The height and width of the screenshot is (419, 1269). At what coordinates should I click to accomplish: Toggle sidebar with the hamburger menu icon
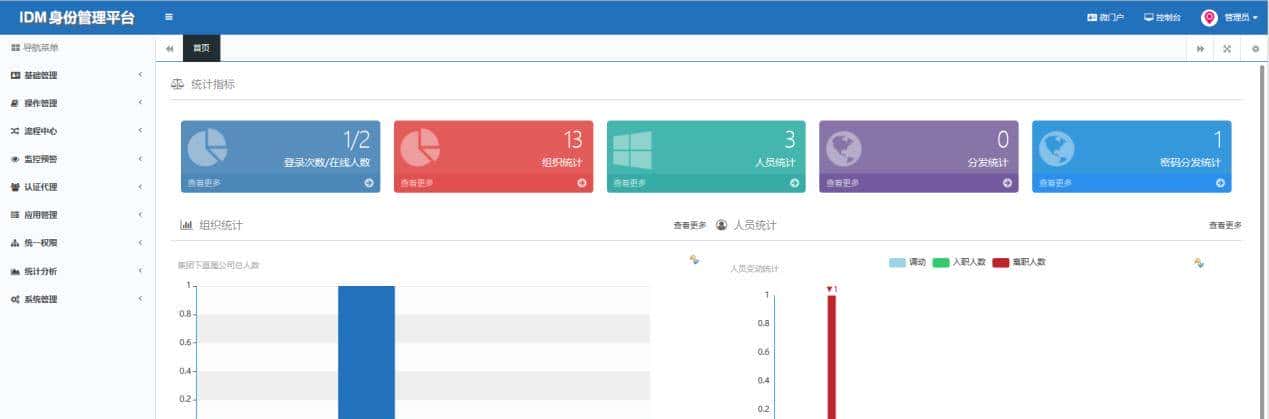coord(169,17)
